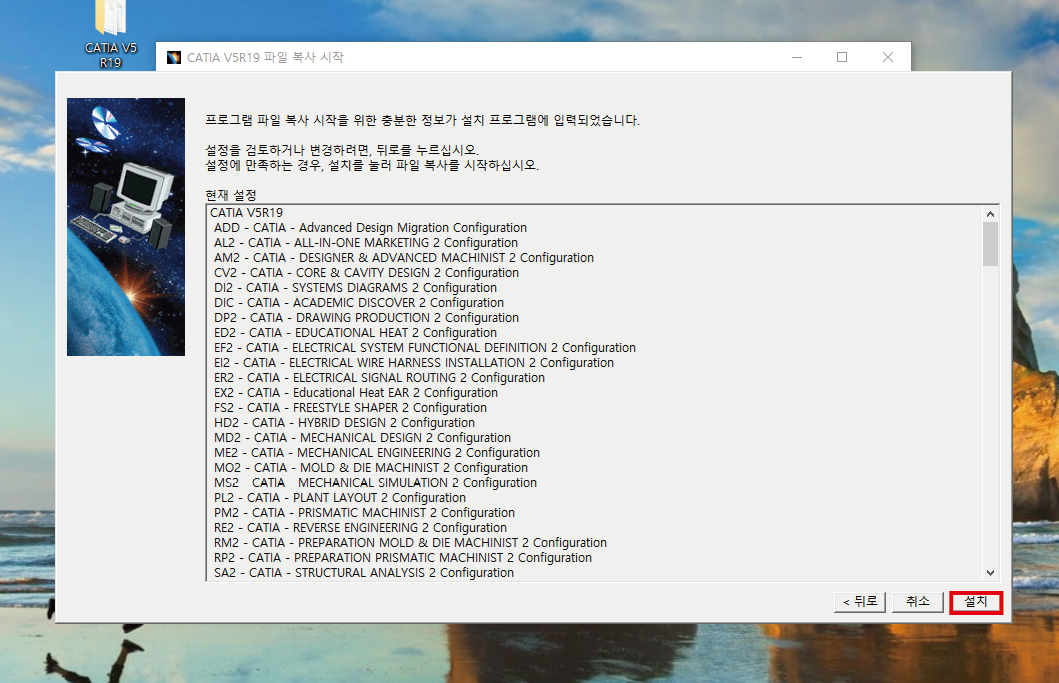Click the CATIA icon in the title bar

[174, 57]
